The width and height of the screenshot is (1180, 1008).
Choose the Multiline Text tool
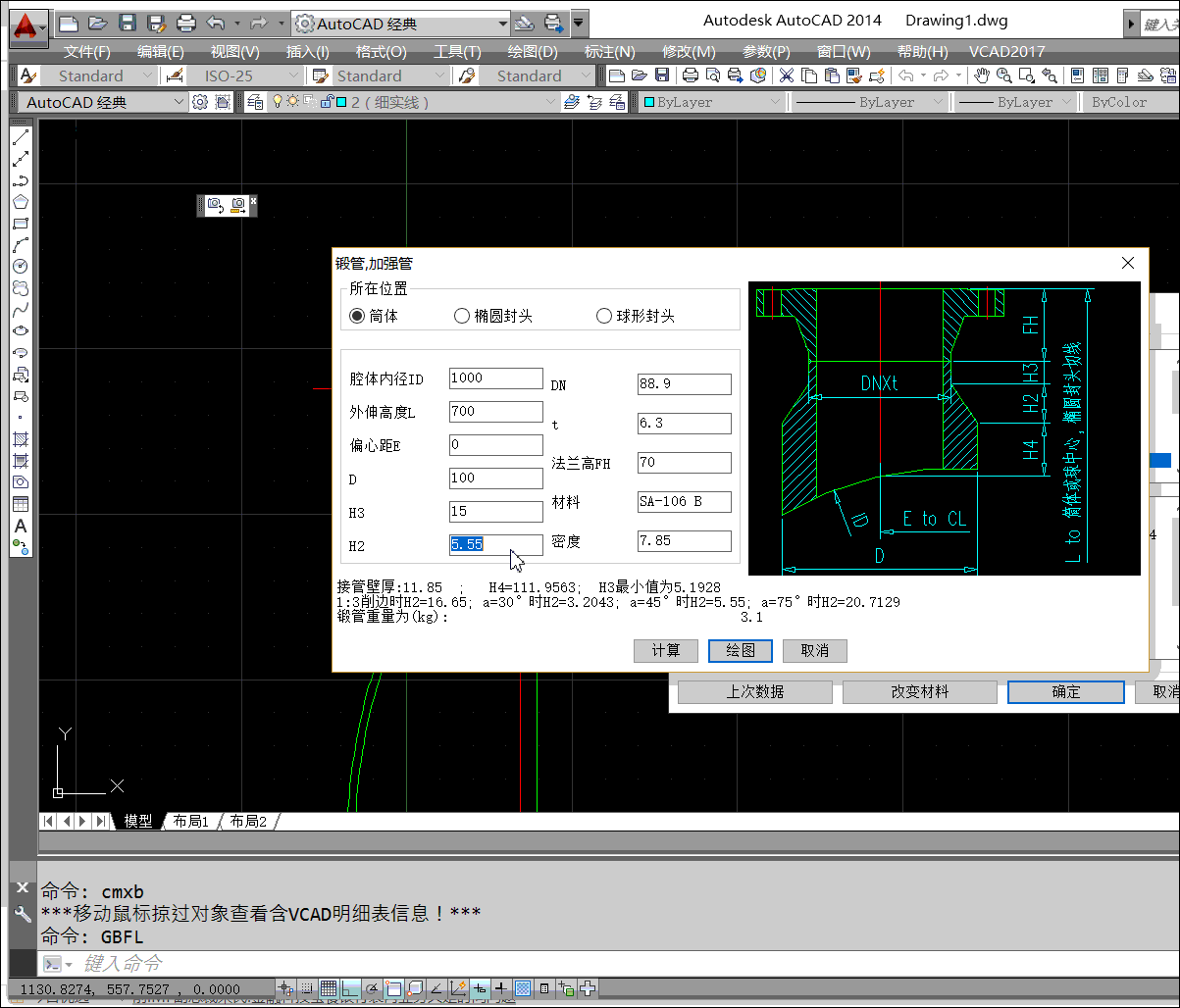click(x=20, y=526)
